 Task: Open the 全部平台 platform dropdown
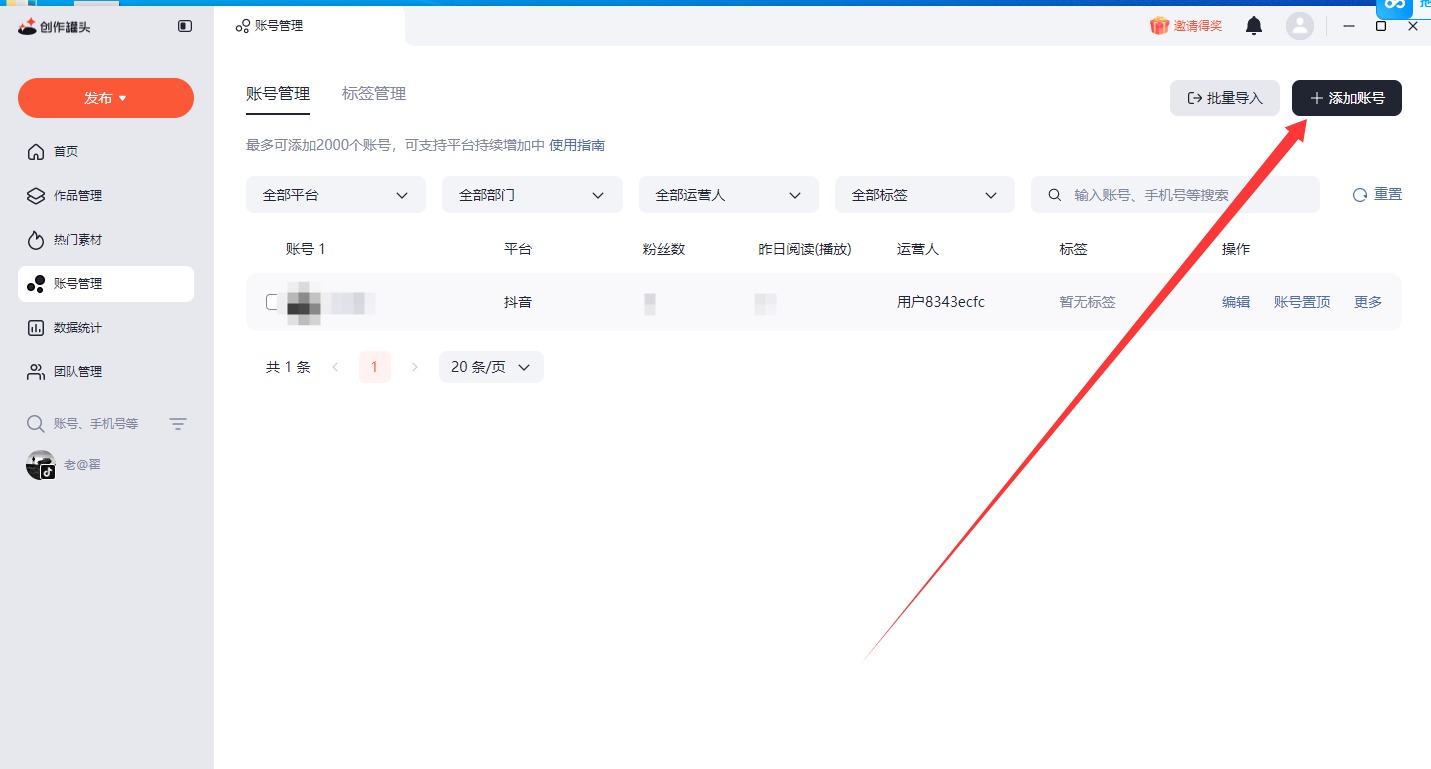coord(335,194)
